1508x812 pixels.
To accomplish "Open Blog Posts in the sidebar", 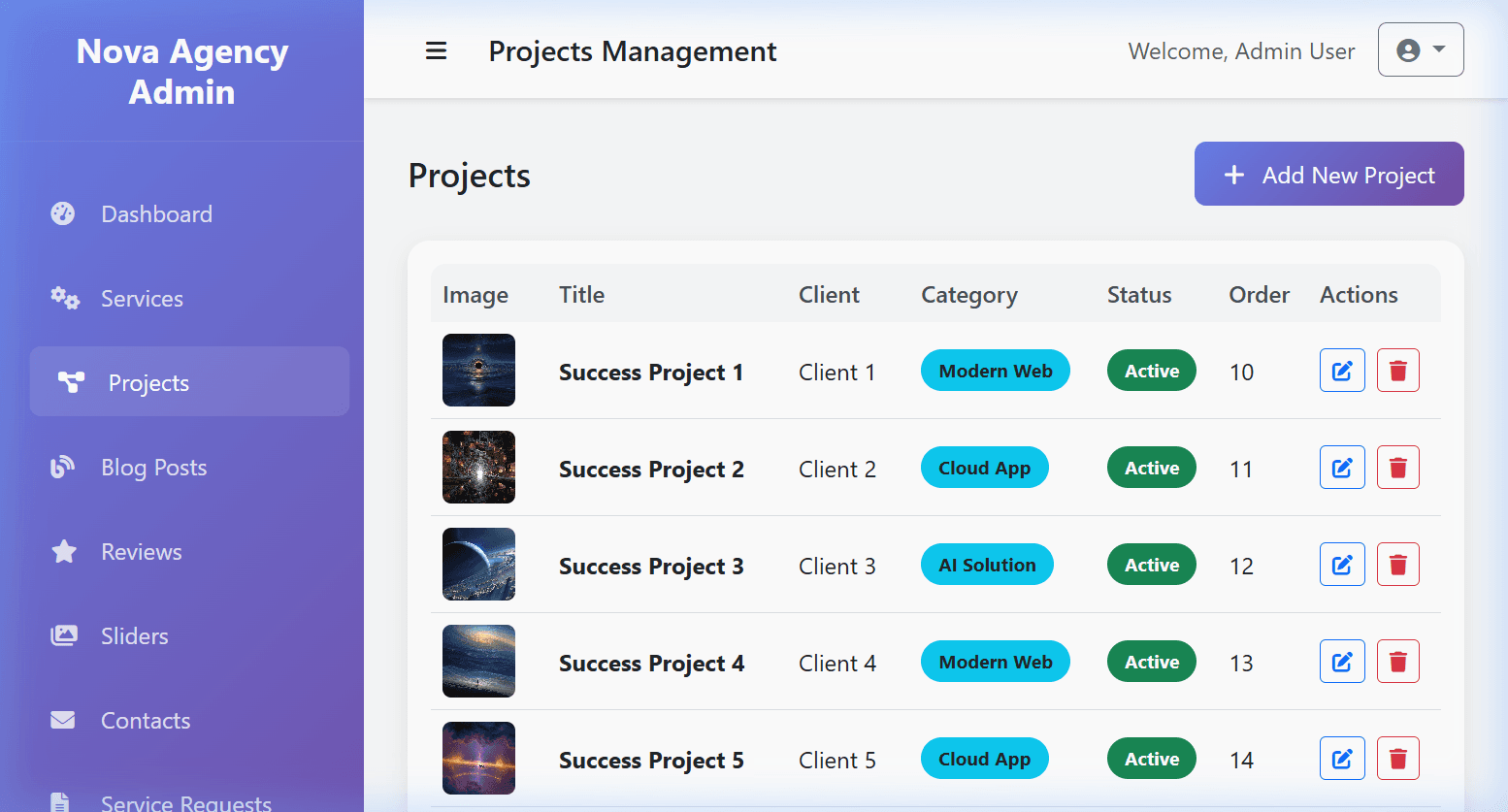I will 189,467.
